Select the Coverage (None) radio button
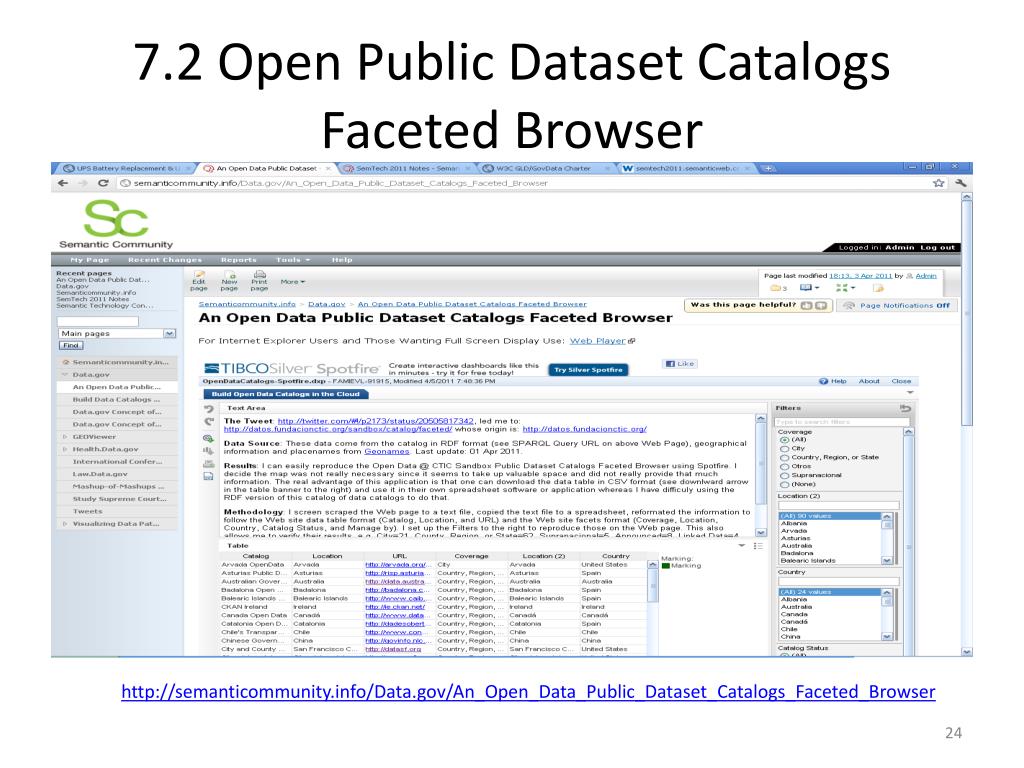The height and width of the screenshot is (768, 1024). (x=784, y=485)
